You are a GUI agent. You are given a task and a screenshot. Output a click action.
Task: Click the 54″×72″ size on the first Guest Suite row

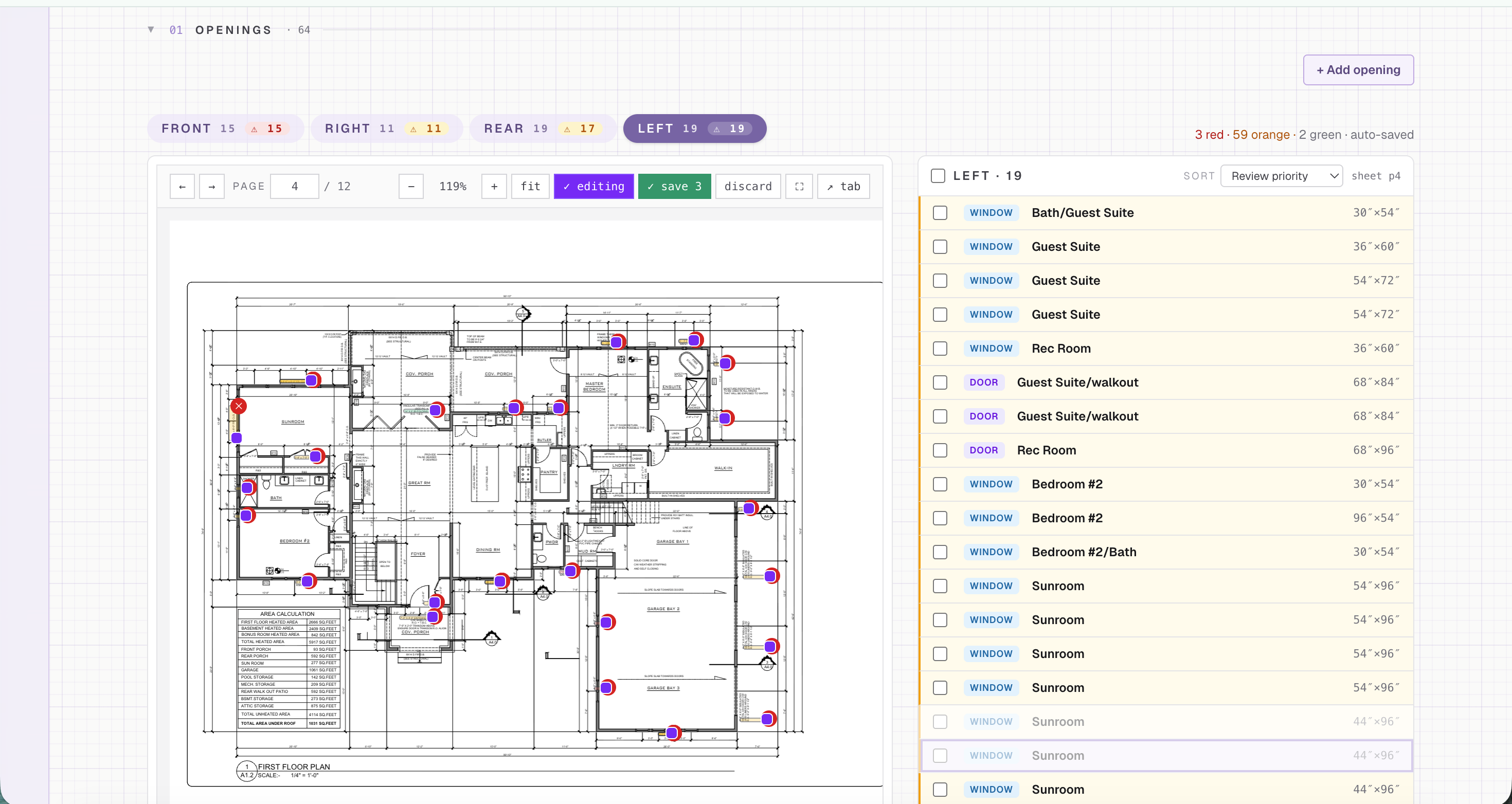(1376, 281)
